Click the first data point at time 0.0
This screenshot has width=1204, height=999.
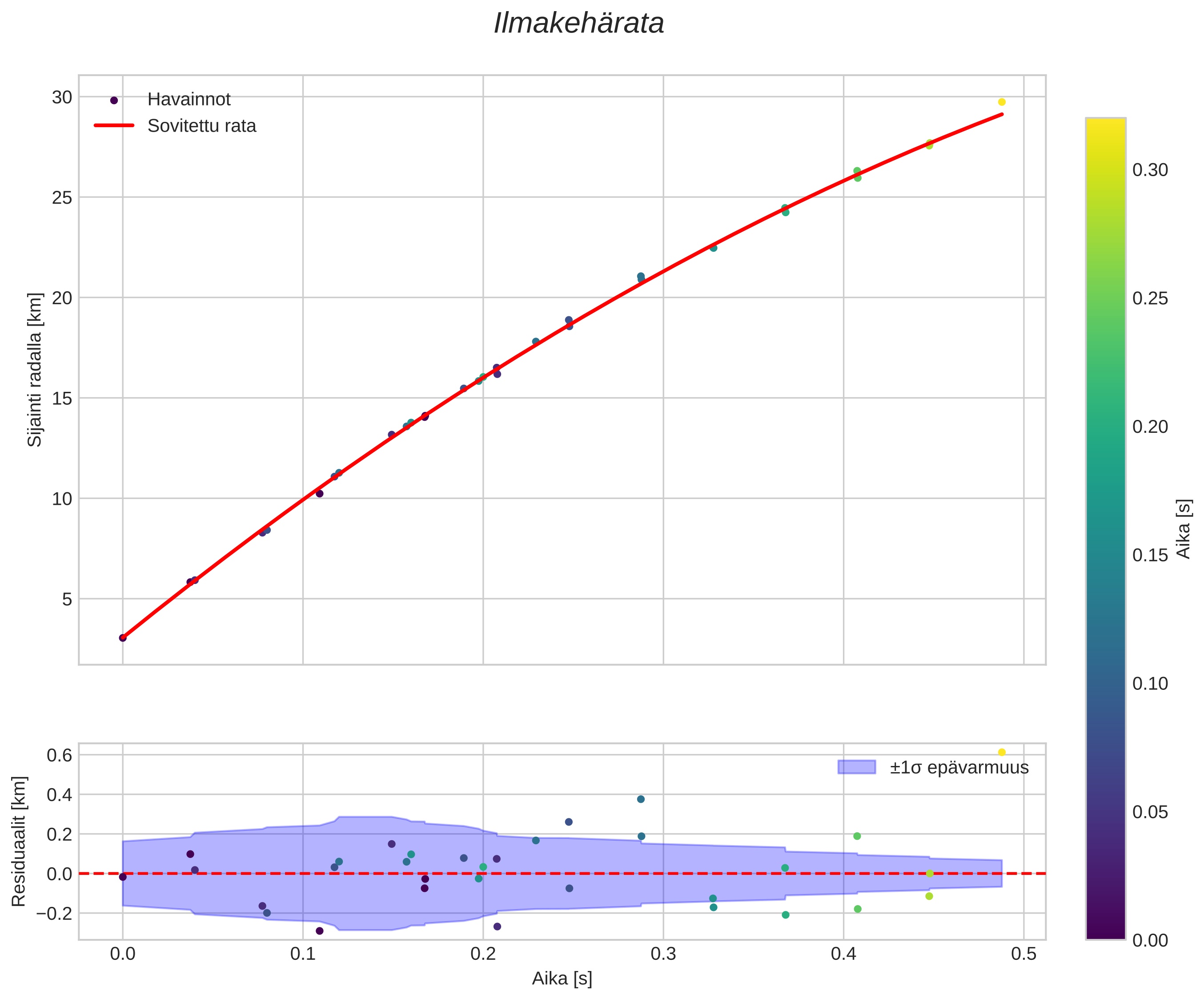123,638
